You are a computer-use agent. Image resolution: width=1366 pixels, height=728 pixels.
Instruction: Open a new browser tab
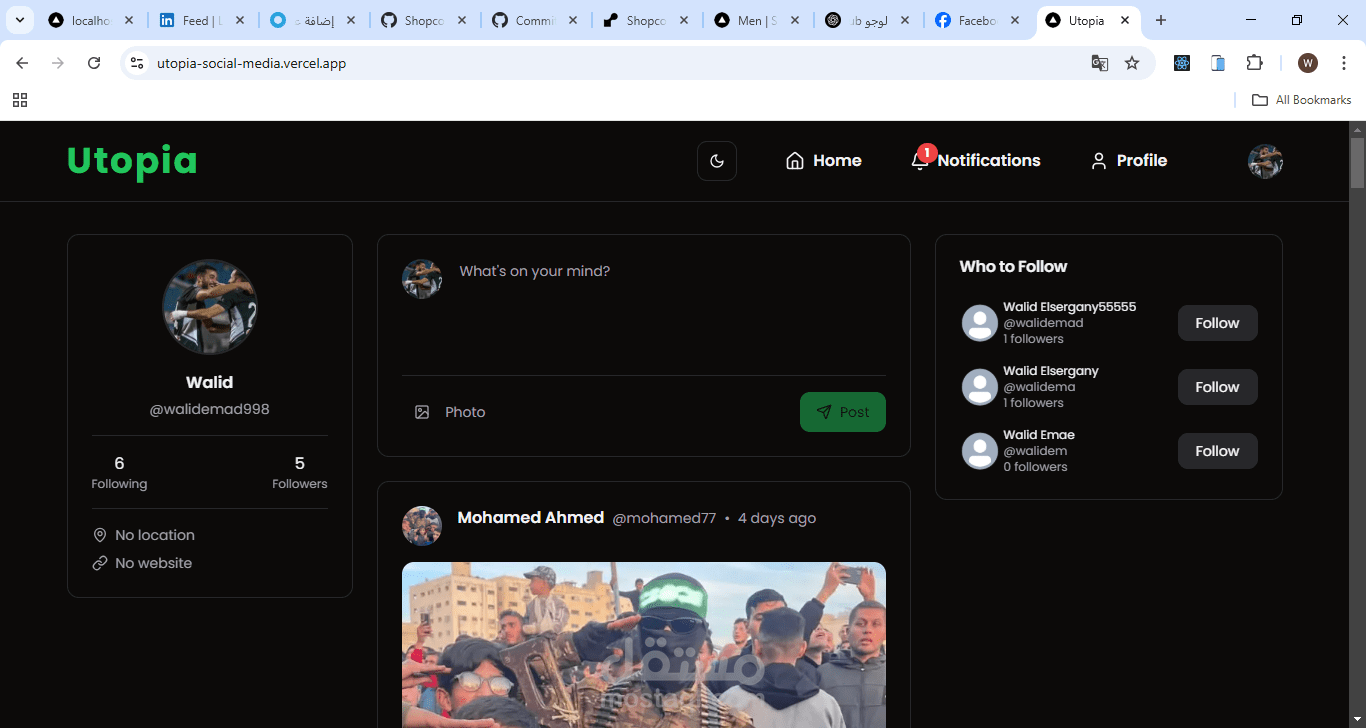pos(1161,20)
